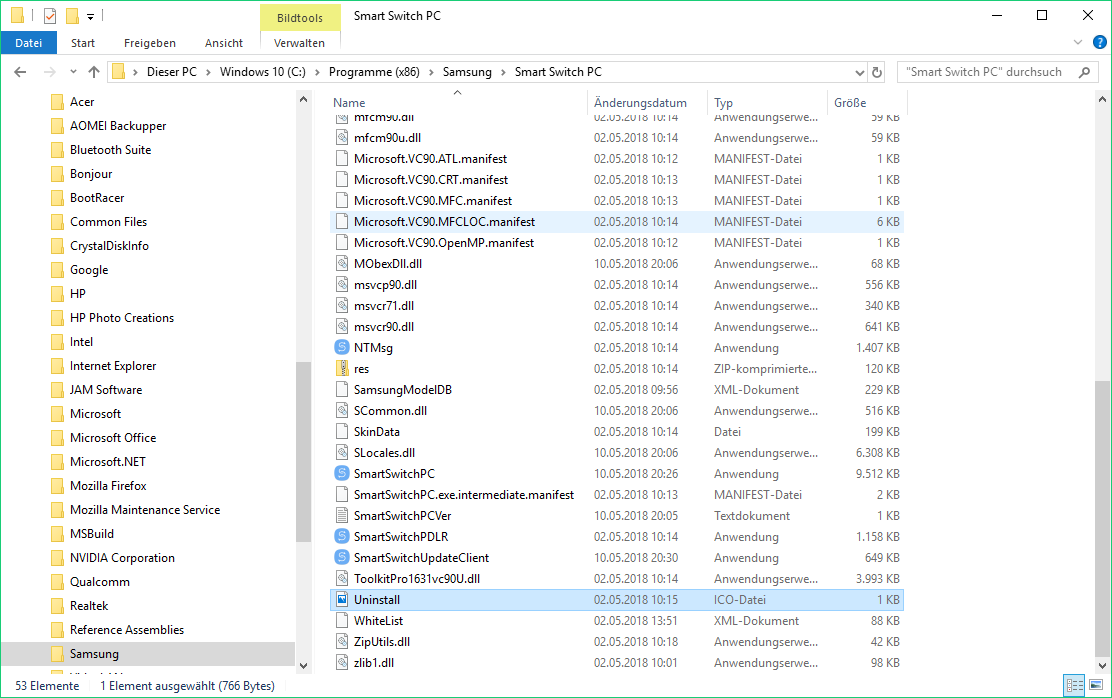This screenshot has height=698, width=1112.
Task: Click the SamsungModelDB XML file icon
Action: [x=342, y=389]
